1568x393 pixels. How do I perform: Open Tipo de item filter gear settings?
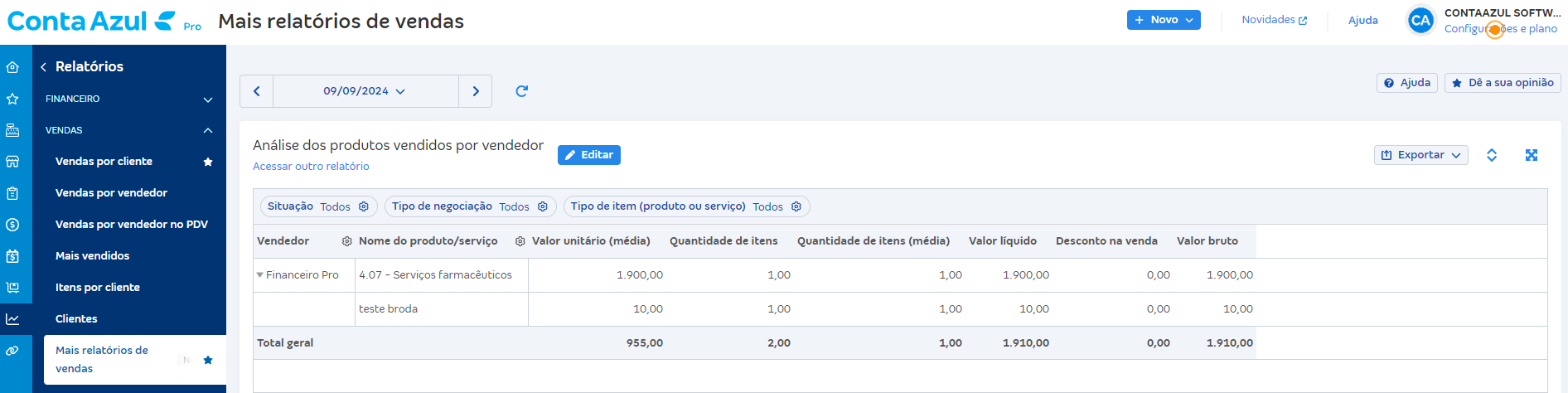(x=796, y=206)
